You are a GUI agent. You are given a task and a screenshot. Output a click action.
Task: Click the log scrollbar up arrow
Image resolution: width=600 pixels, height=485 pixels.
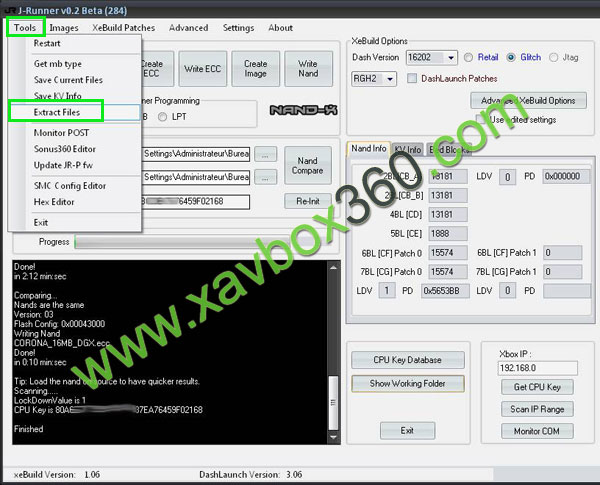tap(333, 268)
